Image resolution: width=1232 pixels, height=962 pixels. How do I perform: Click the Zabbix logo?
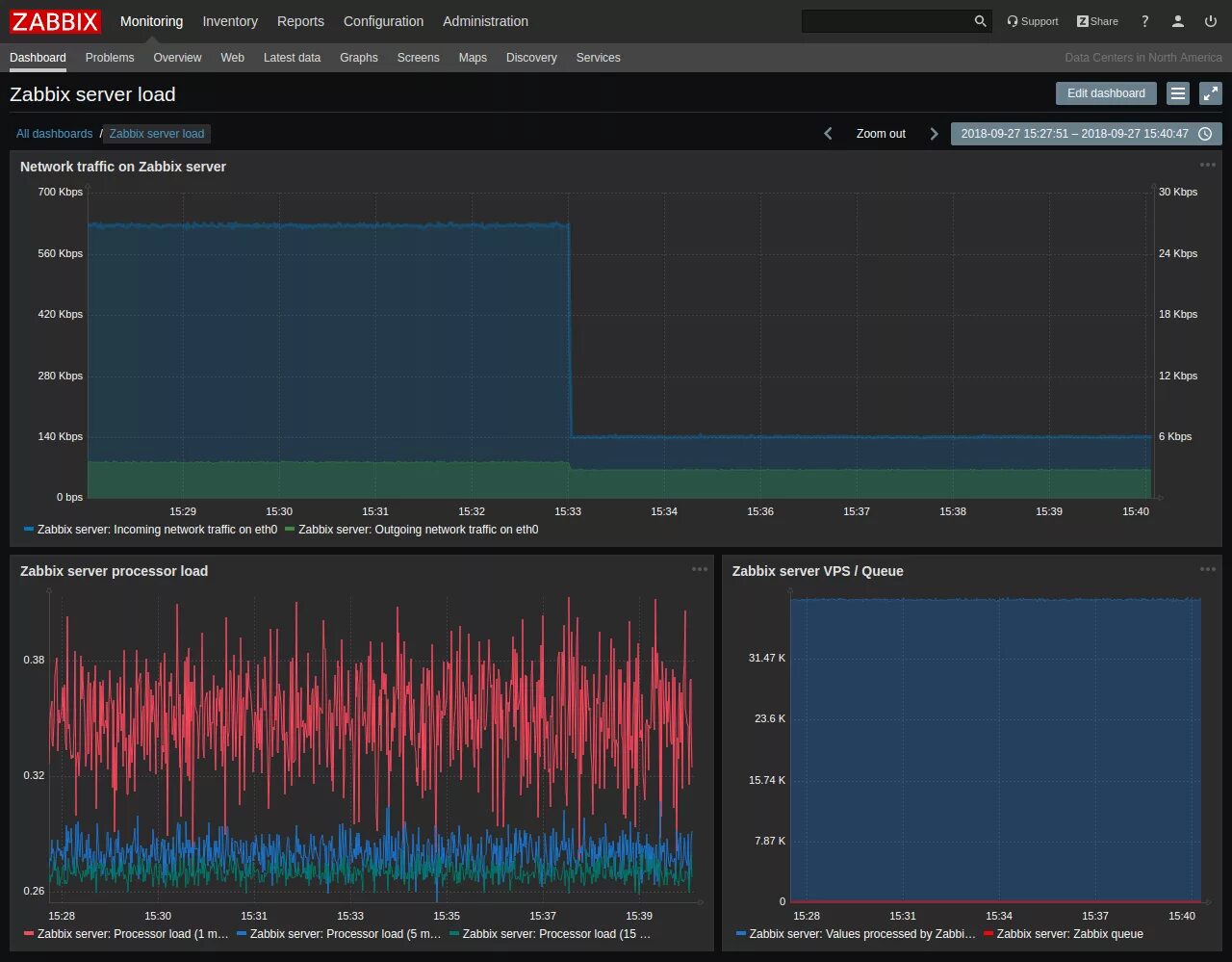(55, 21)
